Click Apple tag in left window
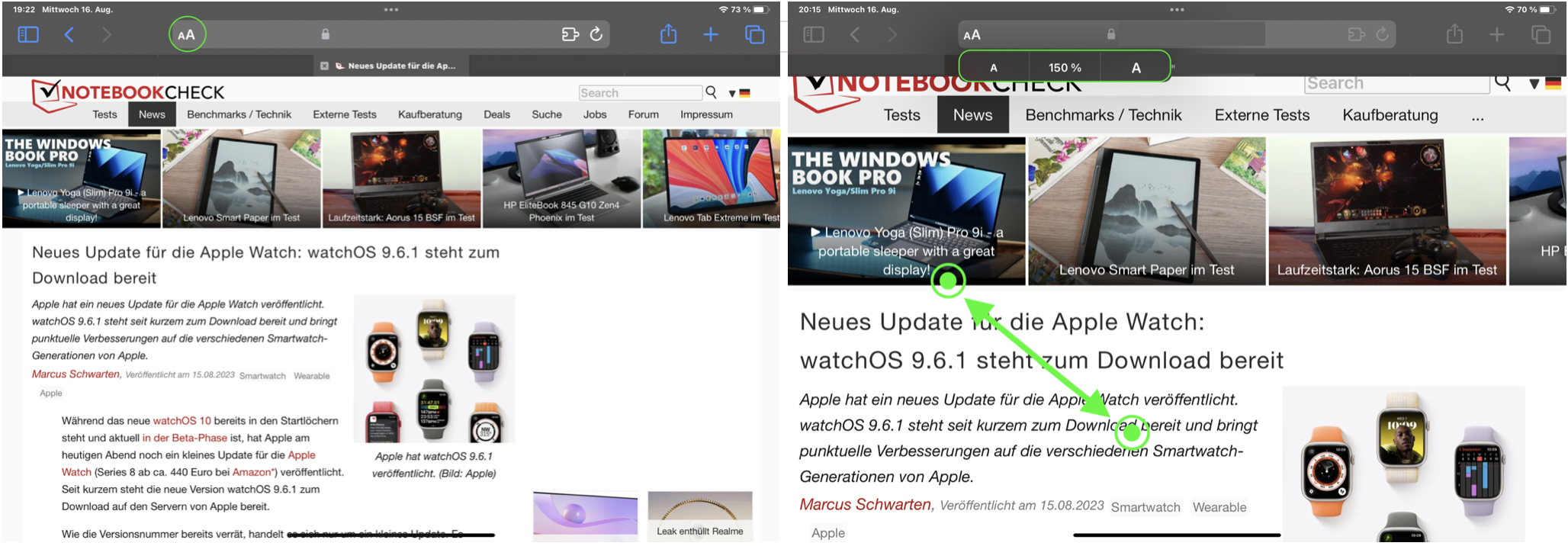Viewport: 1568px width, 546px height. tap(51, 393)
